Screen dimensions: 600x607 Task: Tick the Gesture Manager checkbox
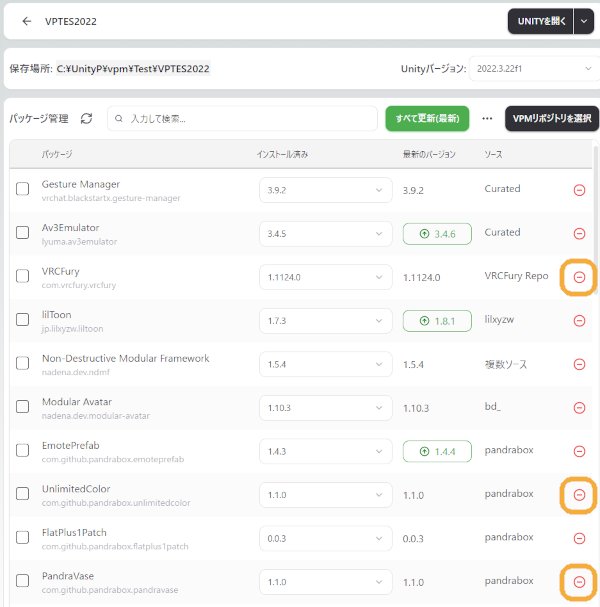pyautogui.click(x=22, y=189)
